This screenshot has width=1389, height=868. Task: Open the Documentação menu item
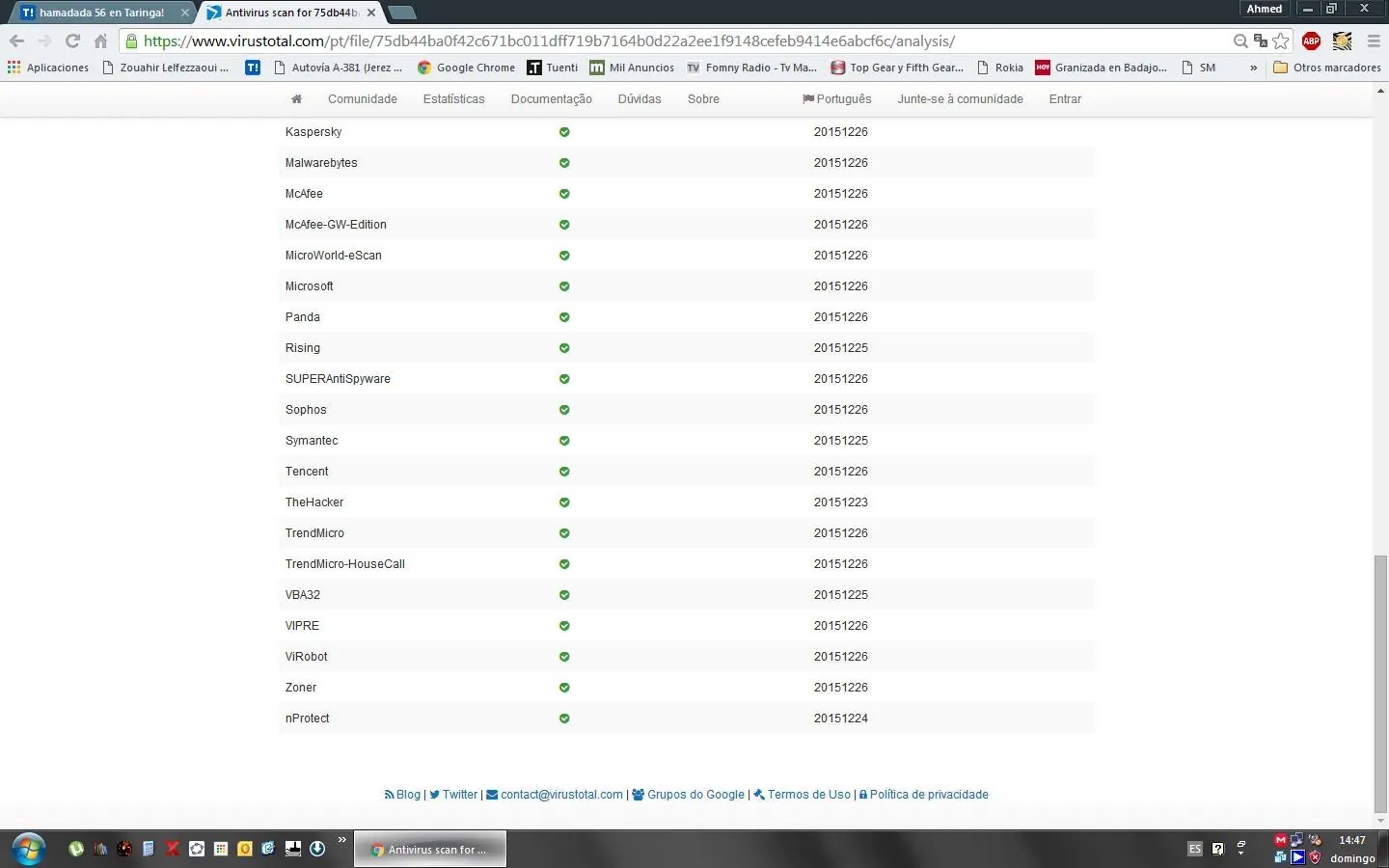[552, 99]
